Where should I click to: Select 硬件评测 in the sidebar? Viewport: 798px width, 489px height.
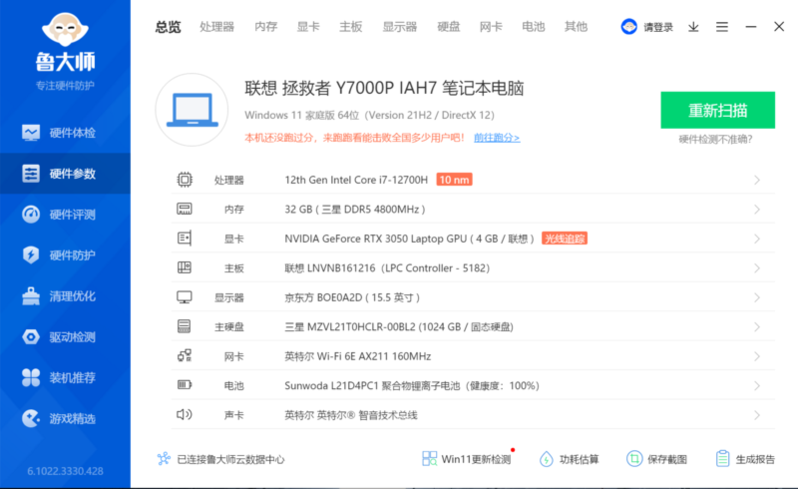coord(65,214)
